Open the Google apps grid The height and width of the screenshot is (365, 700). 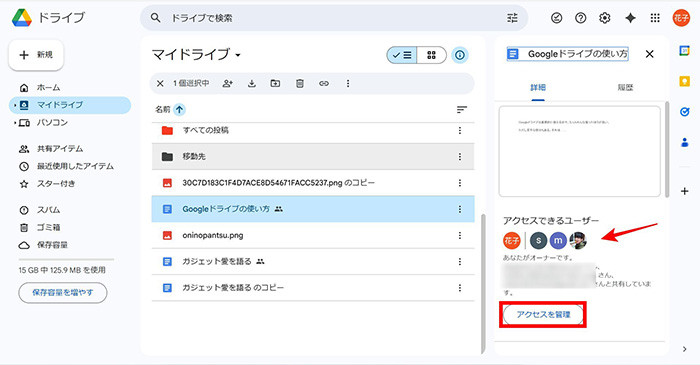(655, 18)
